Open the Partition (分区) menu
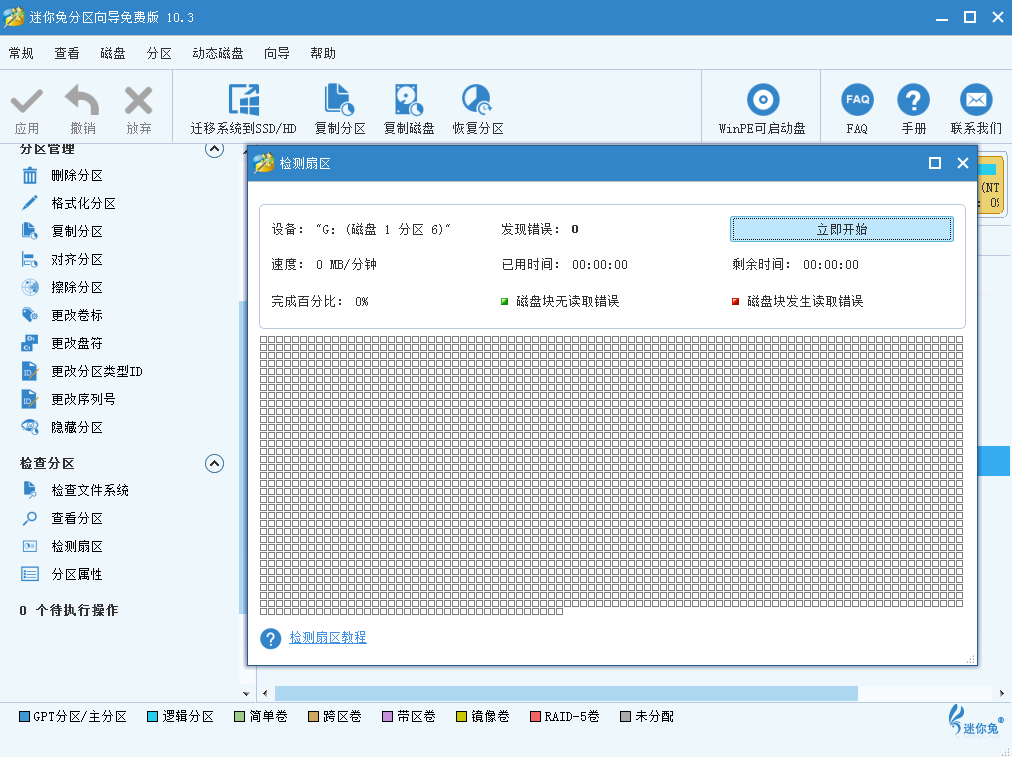The height and width of the screenshot is (757, 1012). (x=159, y=53)
